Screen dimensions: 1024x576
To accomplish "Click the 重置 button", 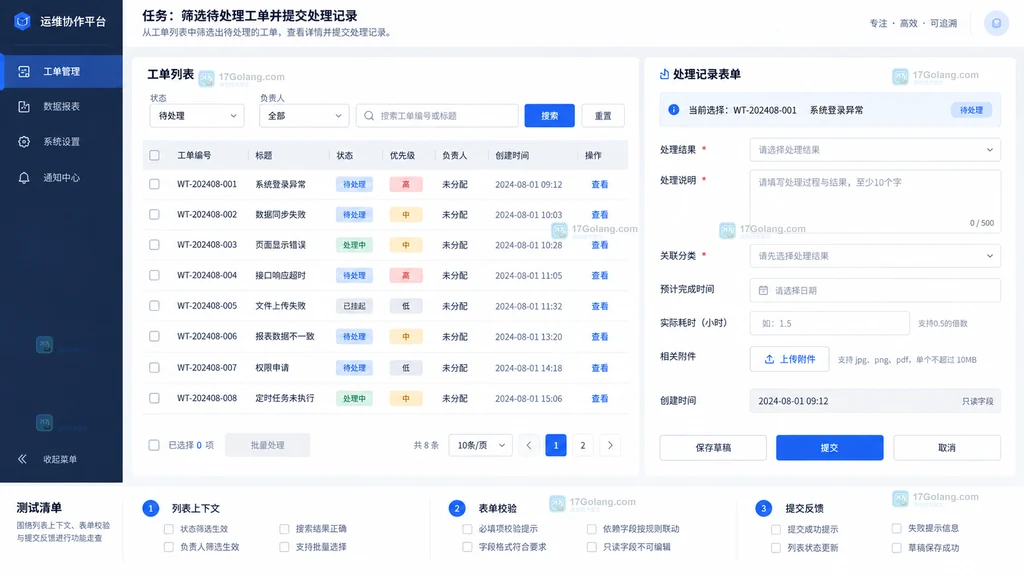I will click(x=603, y=116).
